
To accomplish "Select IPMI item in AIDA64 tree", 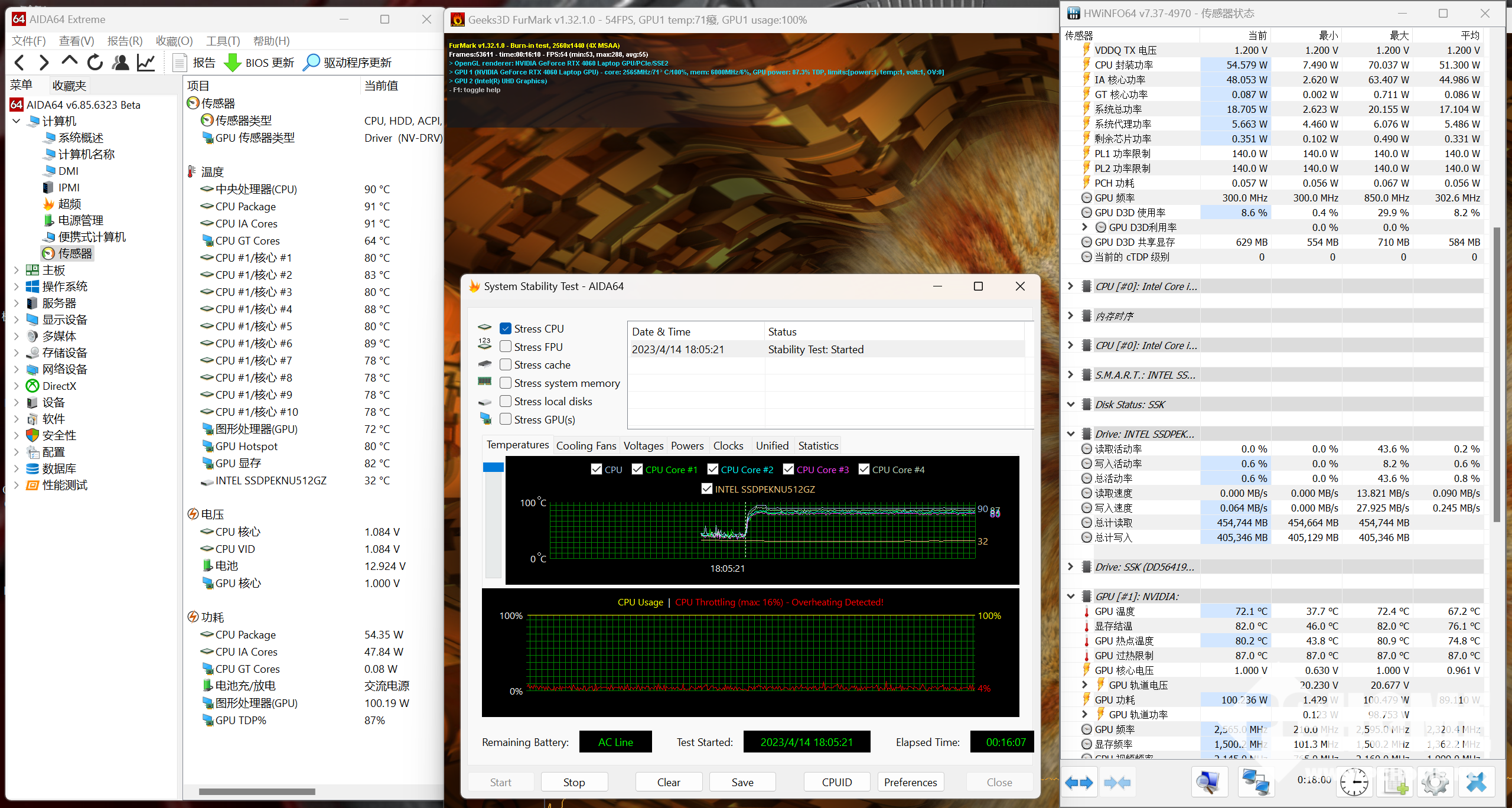I will [61, 187].
